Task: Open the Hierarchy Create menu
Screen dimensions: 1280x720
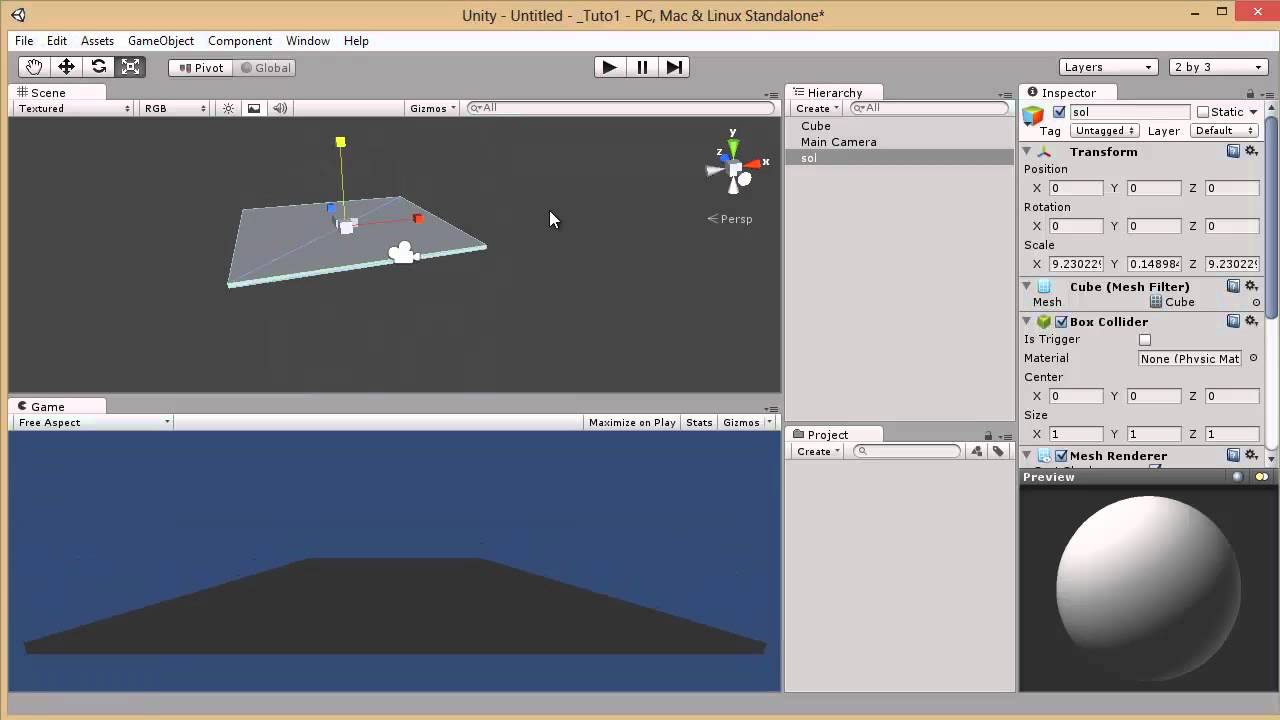Action: click(x=818, y=108)
